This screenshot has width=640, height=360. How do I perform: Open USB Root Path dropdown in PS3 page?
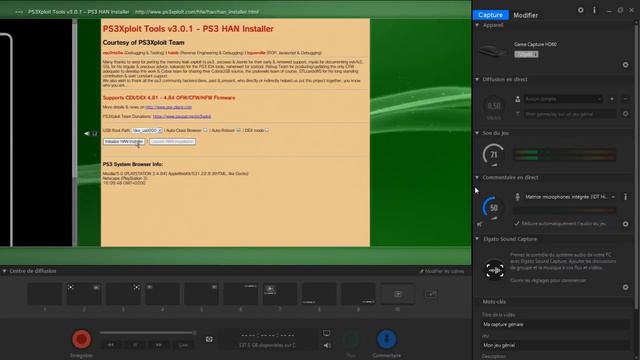[147, 130]
